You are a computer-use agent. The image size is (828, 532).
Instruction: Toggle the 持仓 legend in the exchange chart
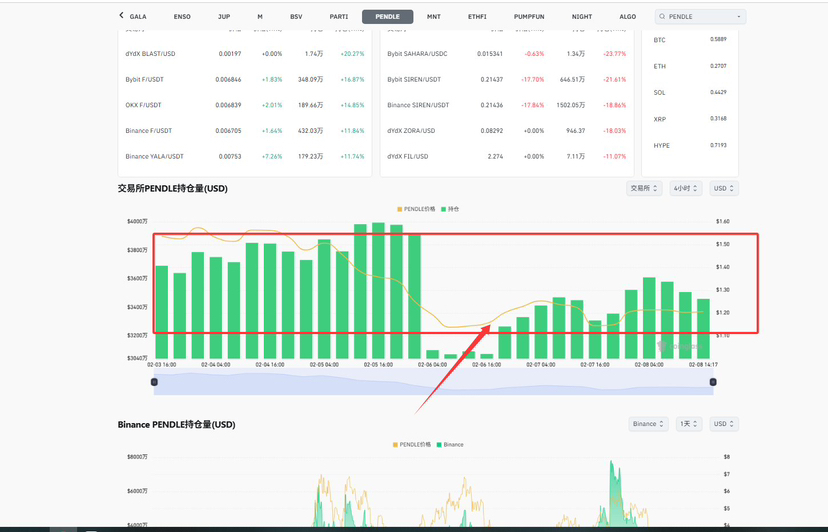coord(451,209)
